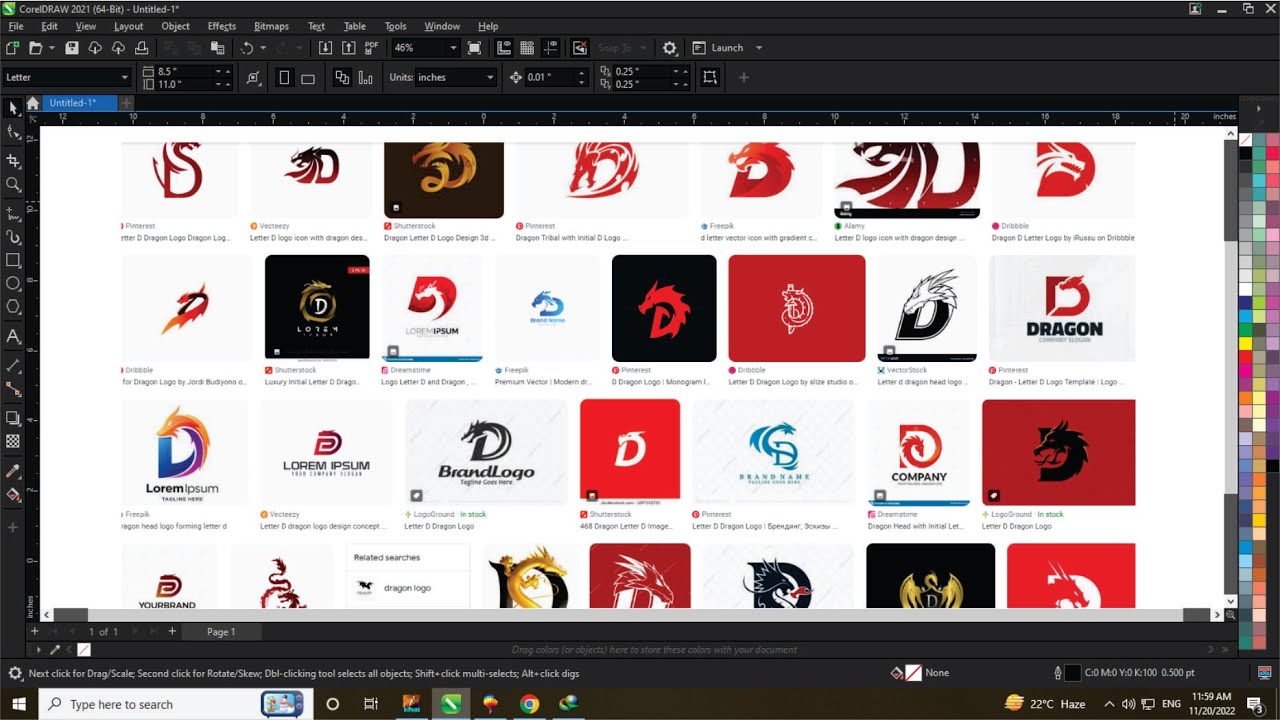Open the Object menu
1280x720 pixels.
176,26
